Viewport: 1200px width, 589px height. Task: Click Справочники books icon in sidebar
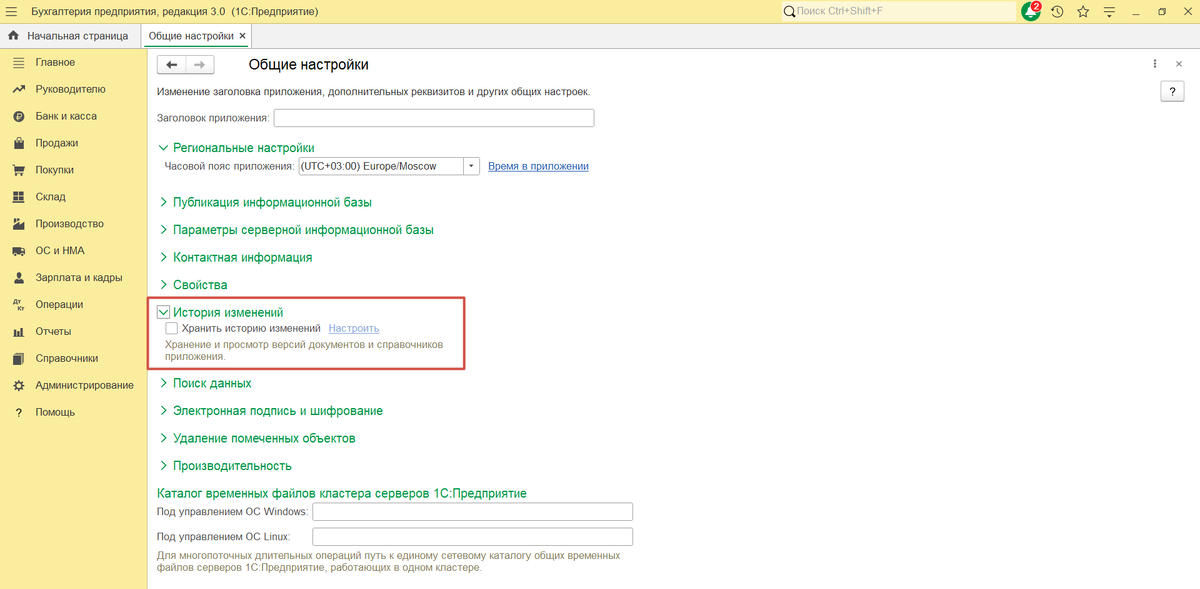click(x=18, y=358)
